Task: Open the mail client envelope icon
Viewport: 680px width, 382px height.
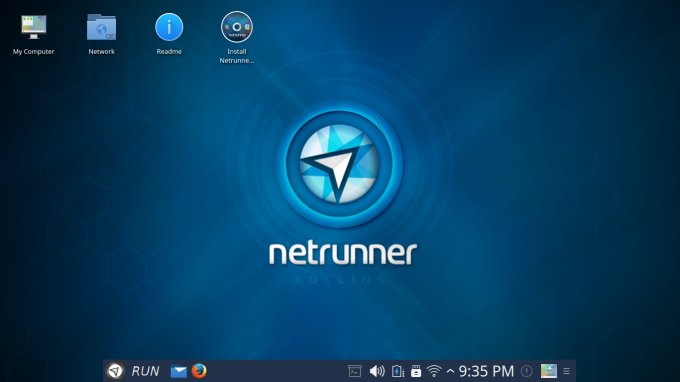Action: [178, 372]
